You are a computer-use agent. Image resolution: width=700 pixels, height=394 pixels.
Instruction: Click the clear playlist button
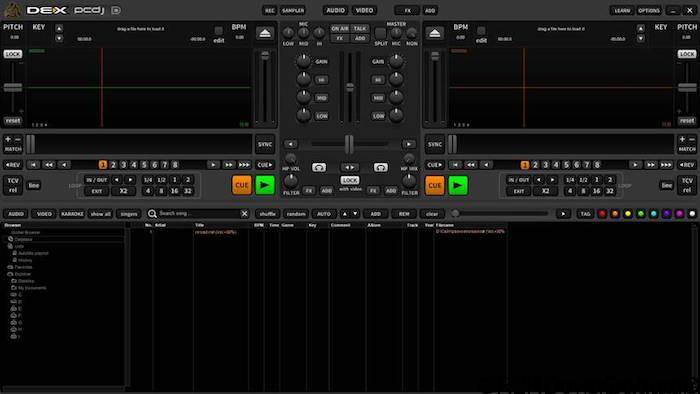click(x=432, y=214)
